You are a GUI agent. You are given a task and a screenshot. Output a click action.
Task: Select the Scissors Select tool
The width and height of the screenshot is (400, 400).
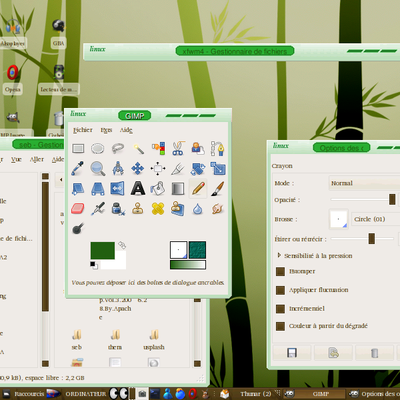(178, 148)
